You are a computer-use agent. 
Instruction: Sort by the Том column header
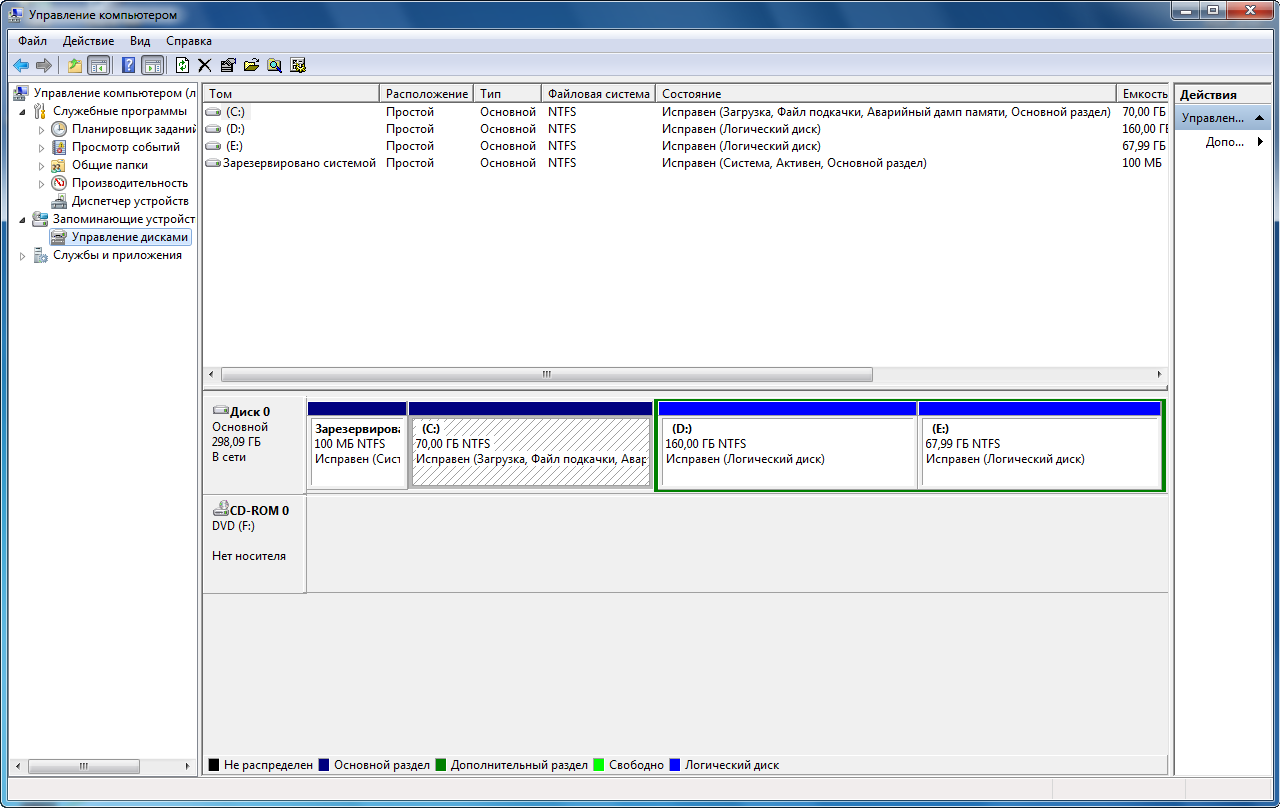click(291, 93)
